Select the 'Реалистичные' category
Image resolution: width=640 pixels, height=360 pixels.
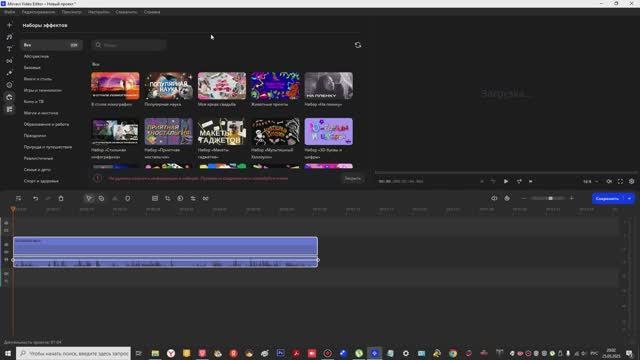[38, 158]
